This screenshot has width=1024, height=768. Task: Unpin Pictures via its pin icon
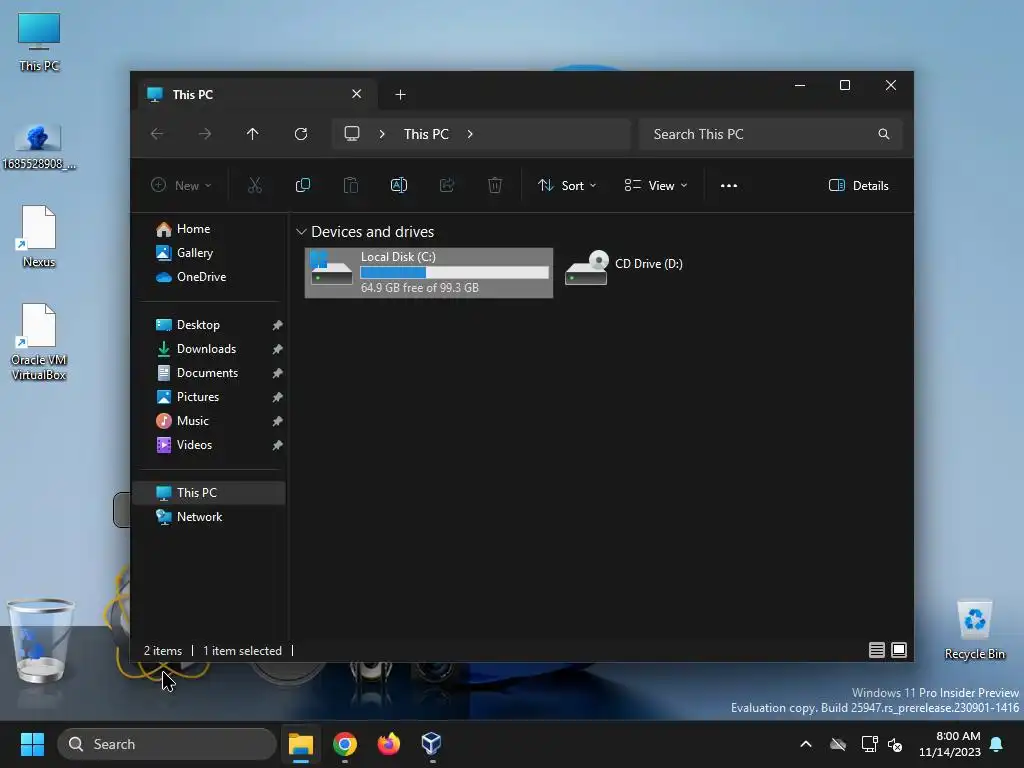tap(278, 397)
